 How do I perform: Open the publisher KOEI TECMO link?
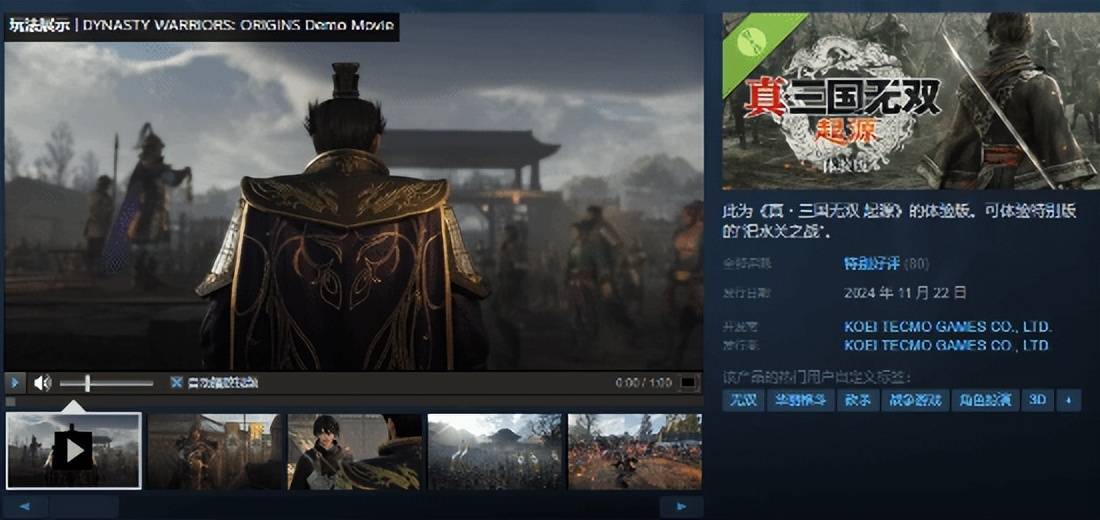pos(947,345)
